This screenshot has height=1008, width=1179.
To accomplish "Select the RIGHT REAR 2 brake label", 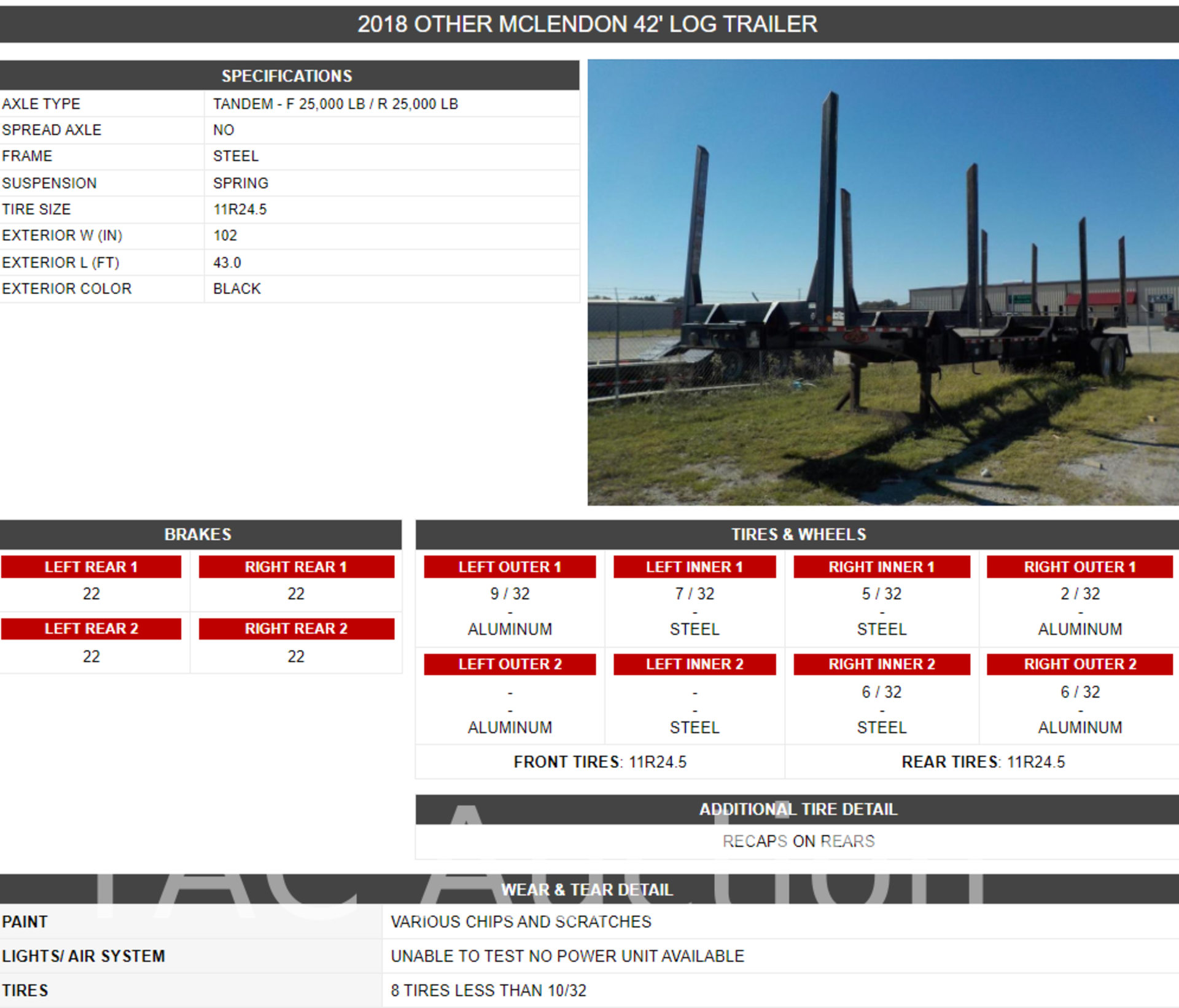I will click(x=296, y=629).
